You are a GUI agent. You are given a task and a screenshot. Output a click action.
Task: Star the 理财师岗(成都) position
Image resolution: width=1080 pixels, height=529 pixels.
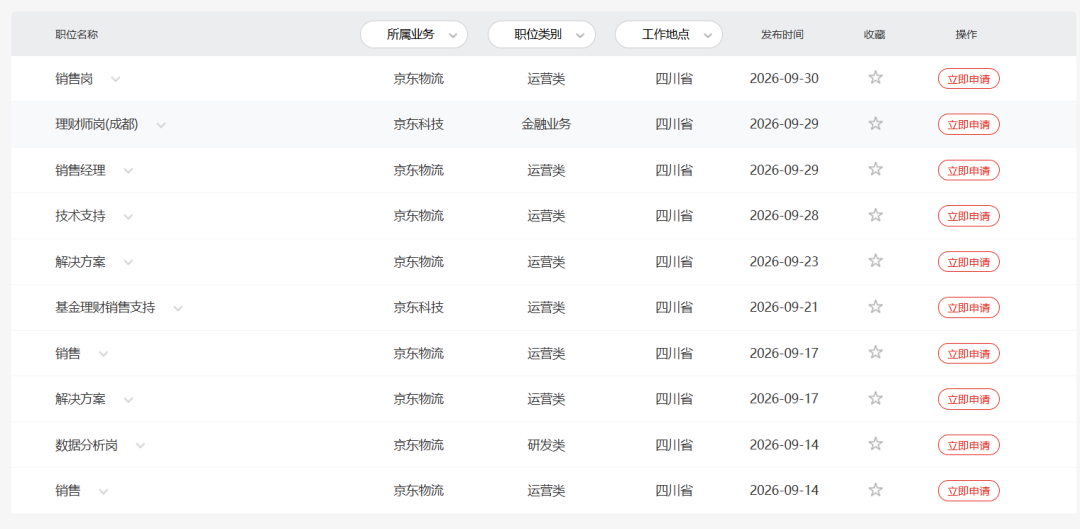(875, 123)
